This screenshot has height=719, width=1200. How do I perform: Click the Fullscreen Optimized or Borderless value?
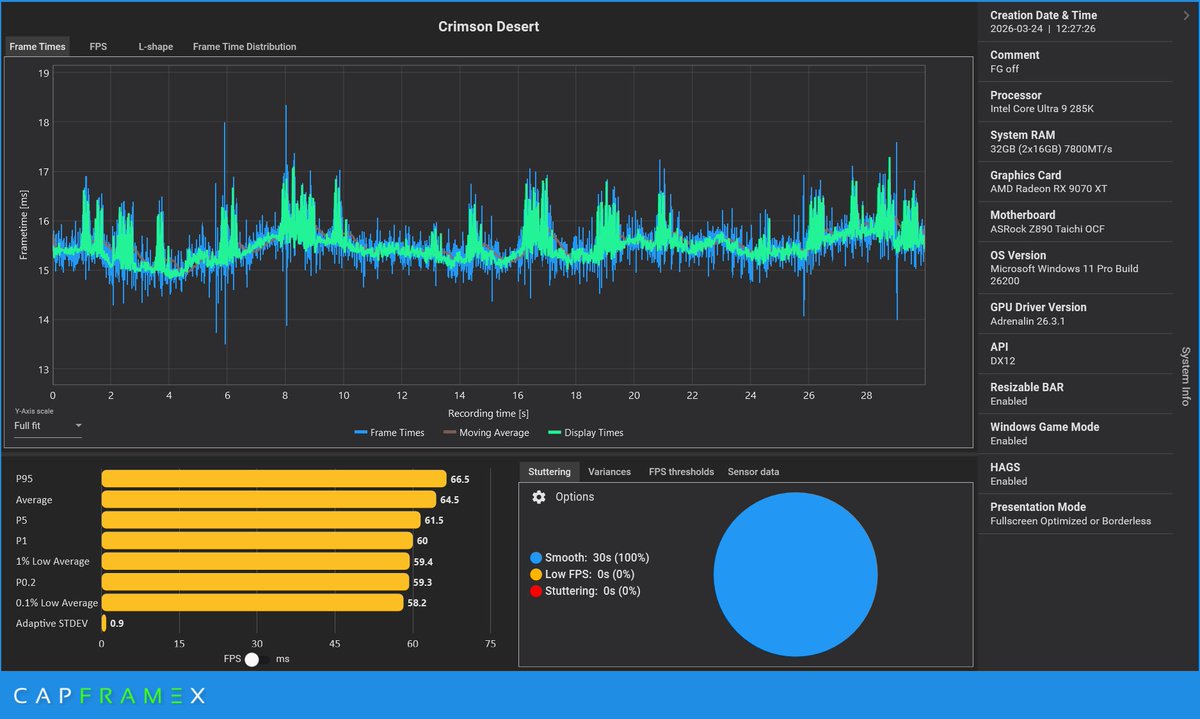pyautogui.click(x=1070, y=521)
